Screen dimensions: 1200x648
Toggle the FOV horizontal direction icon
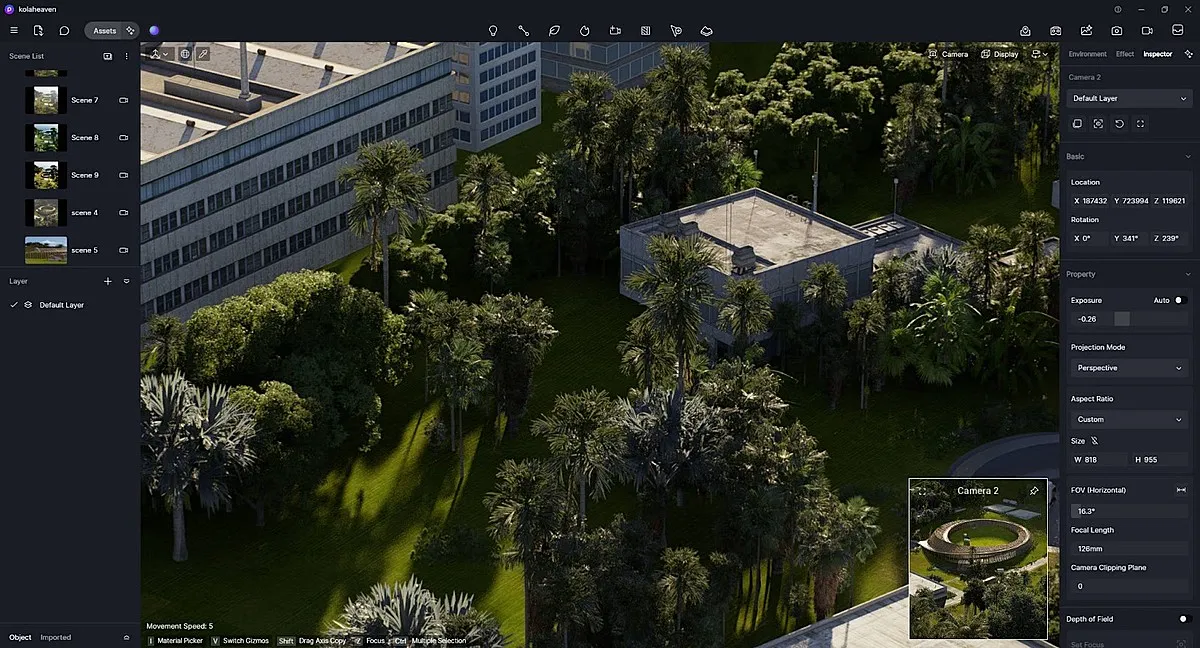point(1181,490)
